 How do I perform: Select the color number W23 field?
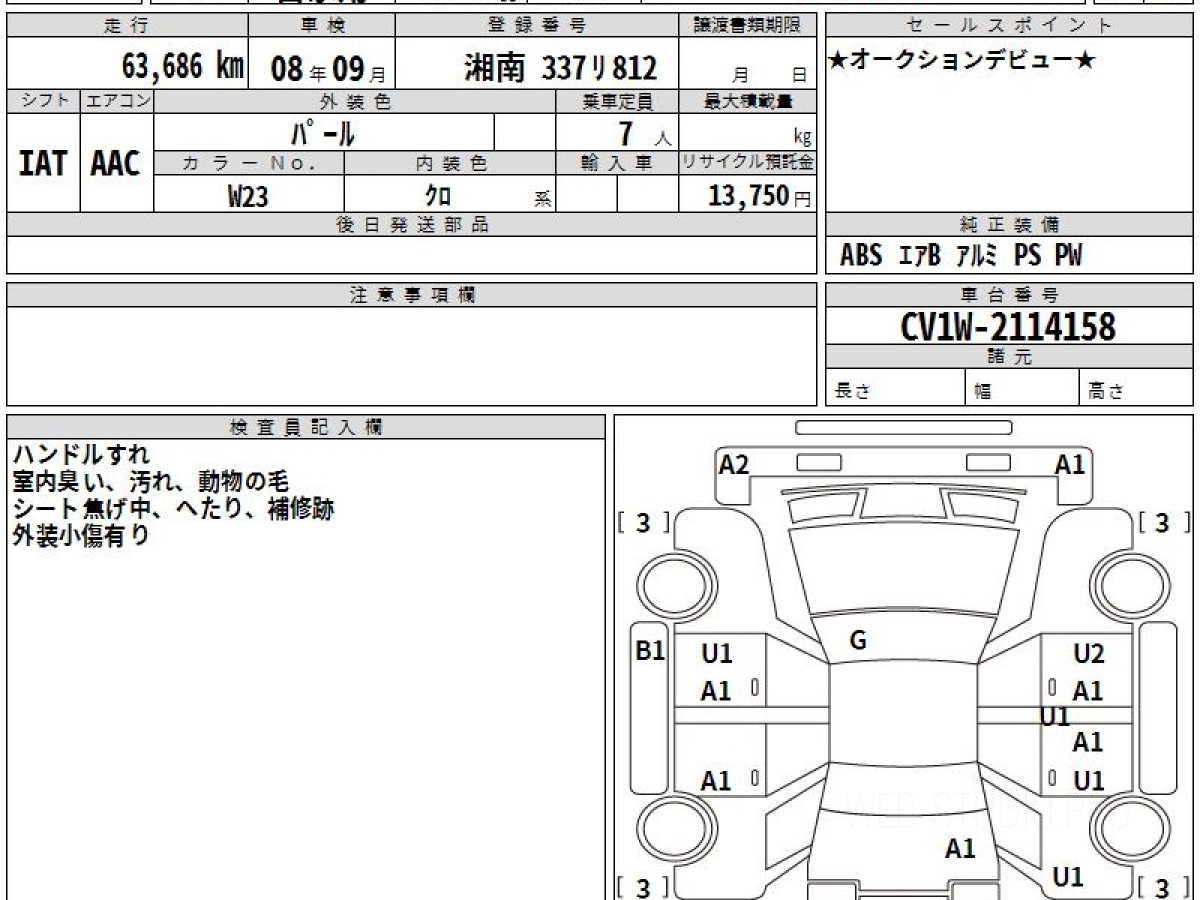click(x=248, y=196)
